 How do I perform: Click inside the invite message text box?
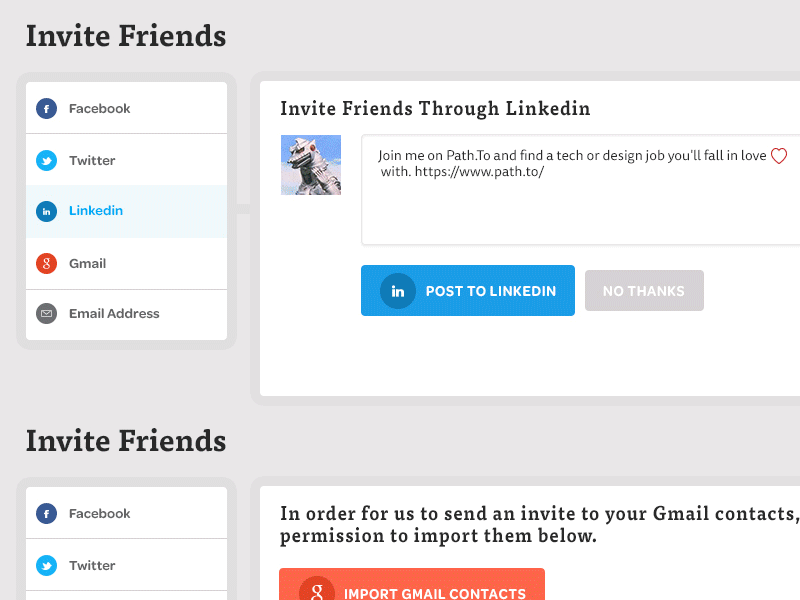click(x=581, y=190)
